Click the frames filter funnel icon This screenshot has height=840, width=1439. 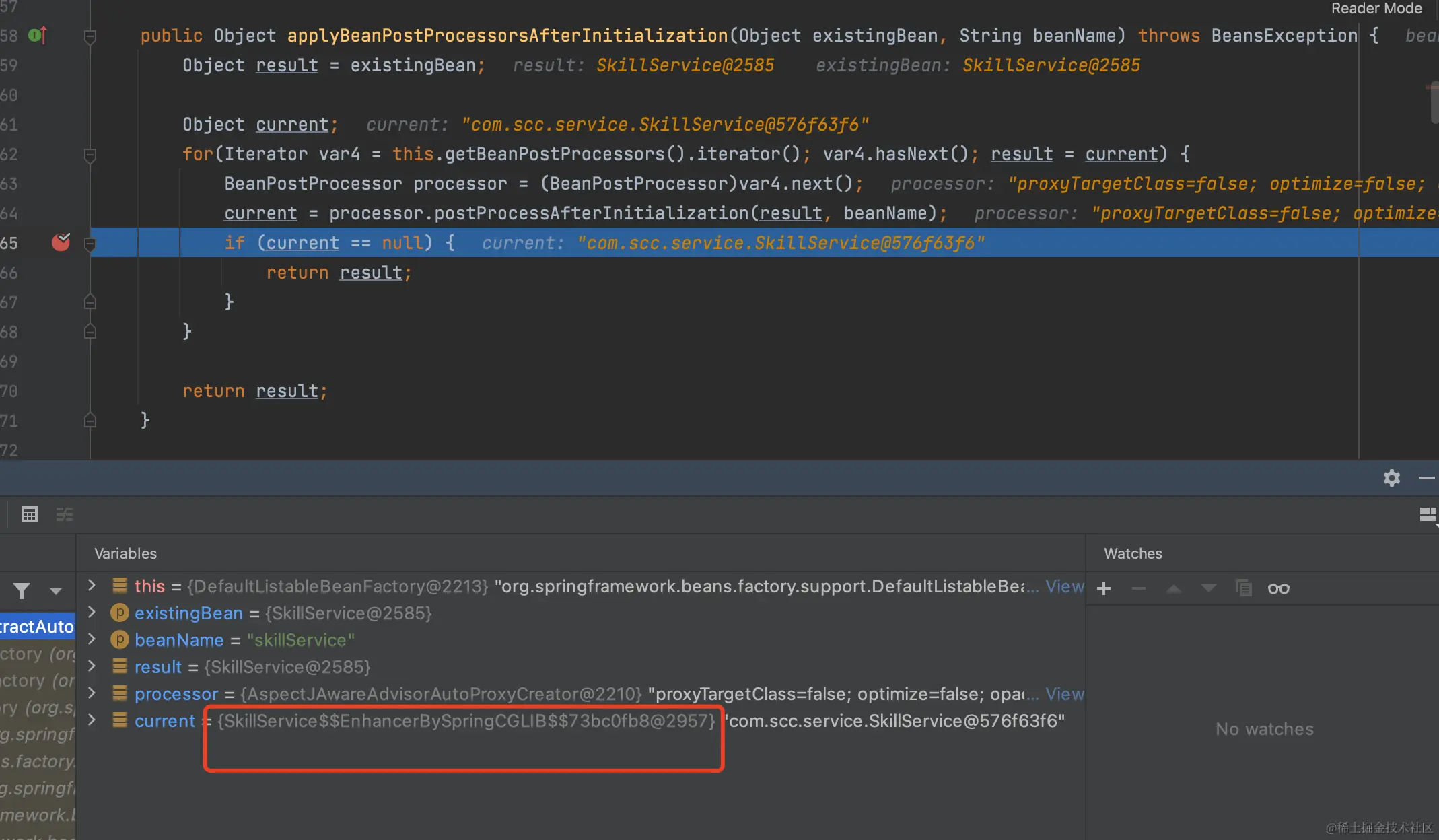coord(22,591)
